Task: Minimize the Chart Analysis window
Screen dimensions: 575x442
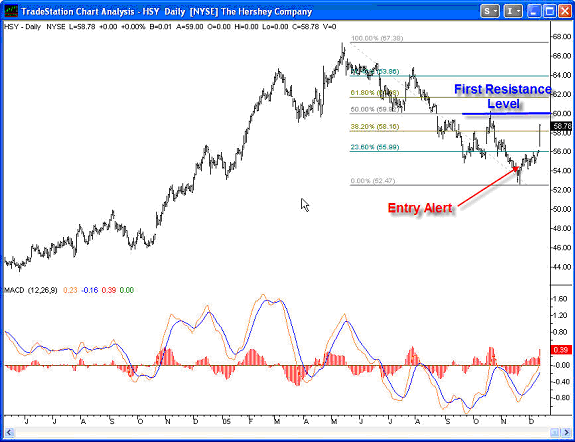Action: pyautogui.click(x=534, y=11)
